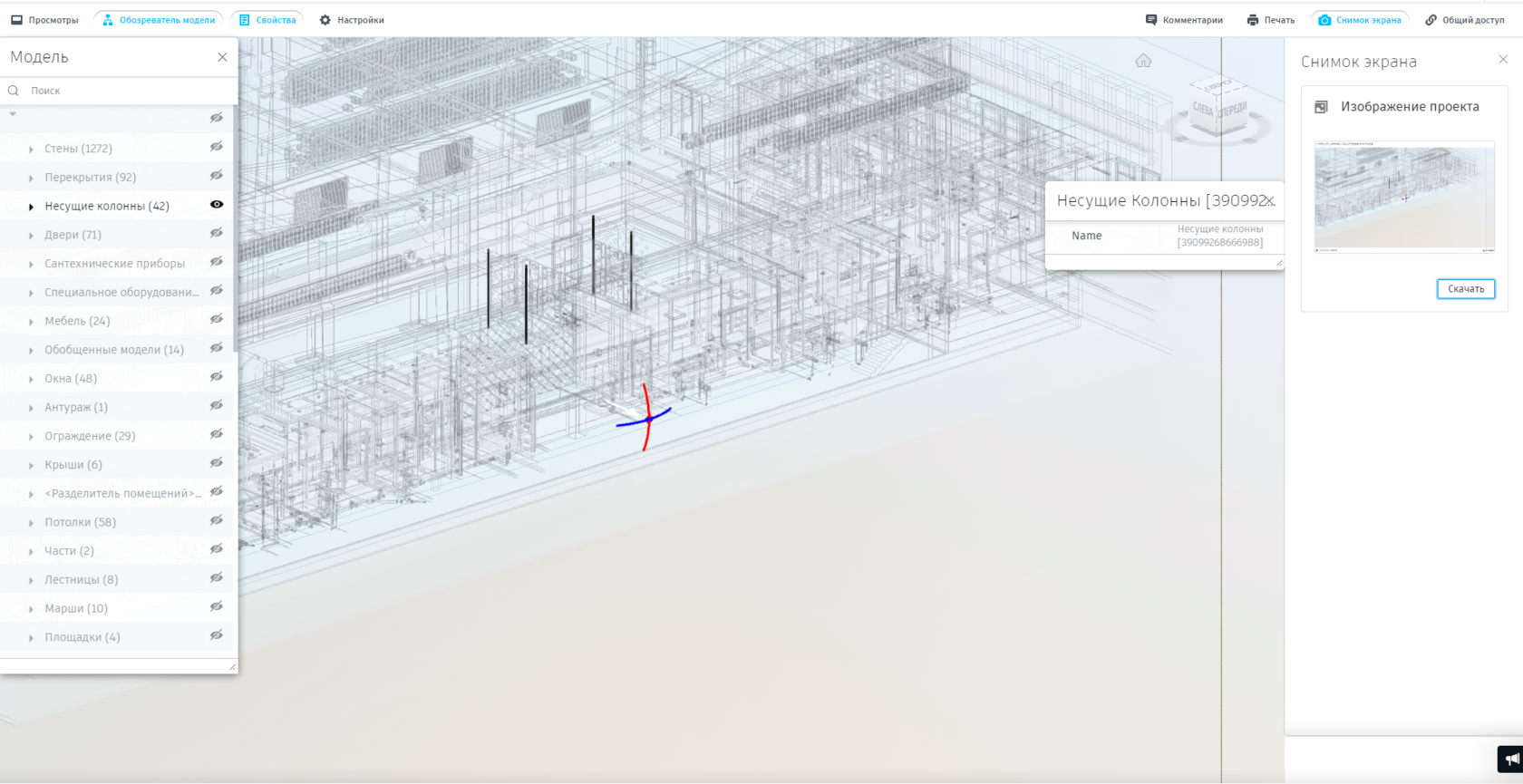Screen dimensions: 1523x784
Task: Expand the Сантехнические приборы node
Action: pyautogui.click(x=31, y=265)
